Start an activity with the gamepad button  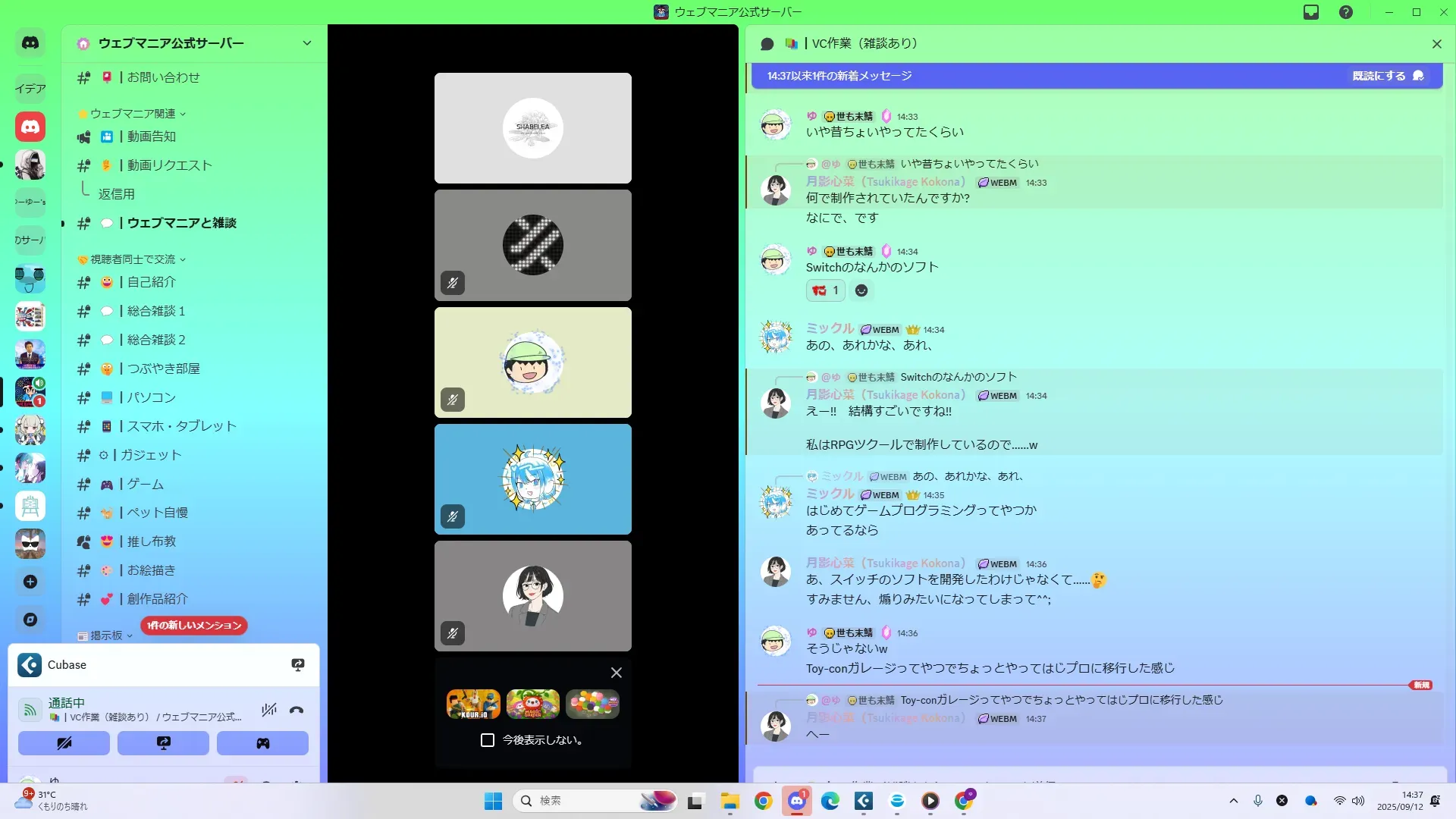coord(262,743)
